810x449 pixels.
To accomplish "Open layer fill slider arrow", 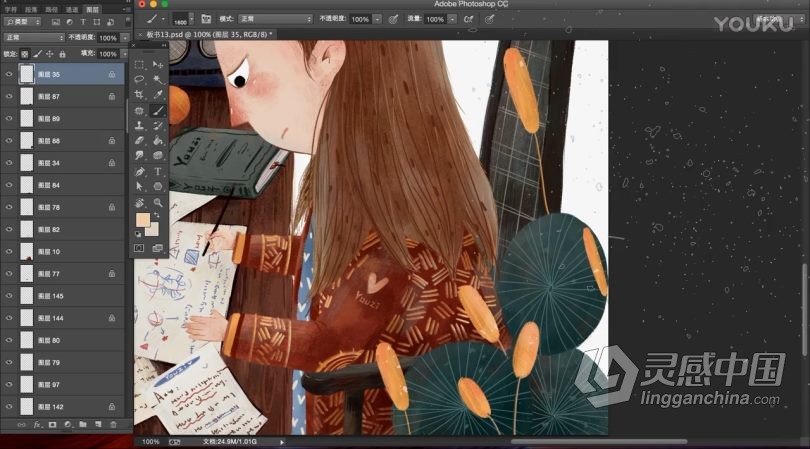I will 124,54.
